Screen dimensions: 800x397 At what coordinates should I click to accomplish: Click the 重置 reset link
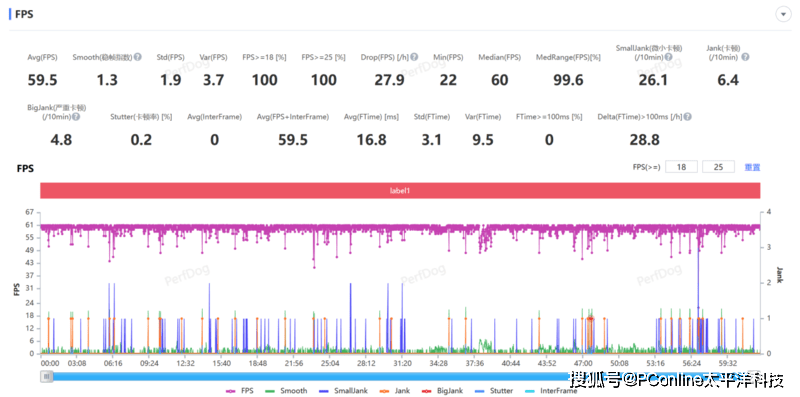(753, 167)
